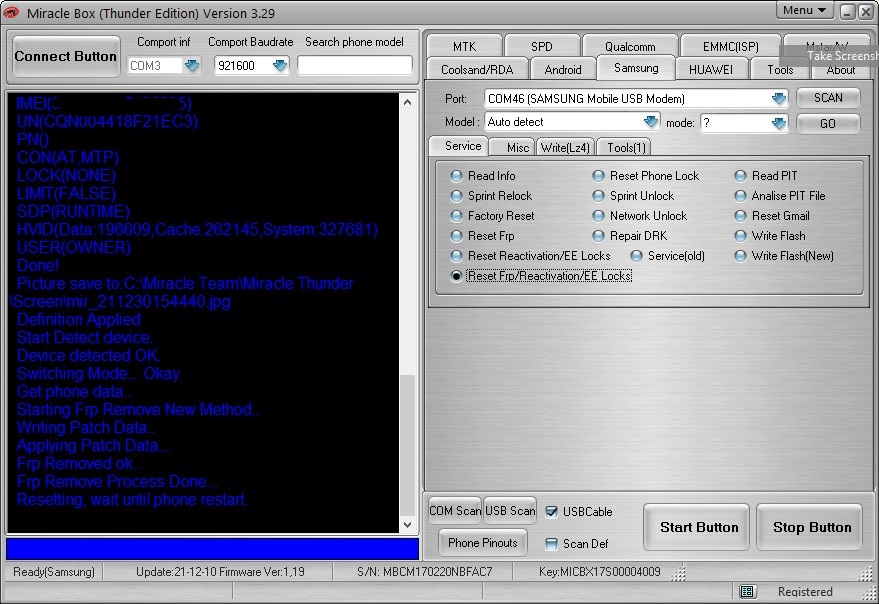The height and width of the screenshot is (604, 879).
Task: Click the 'Update:21-12-10 Firmware Ver:1,19' status entry
Action: coord(220,572)
